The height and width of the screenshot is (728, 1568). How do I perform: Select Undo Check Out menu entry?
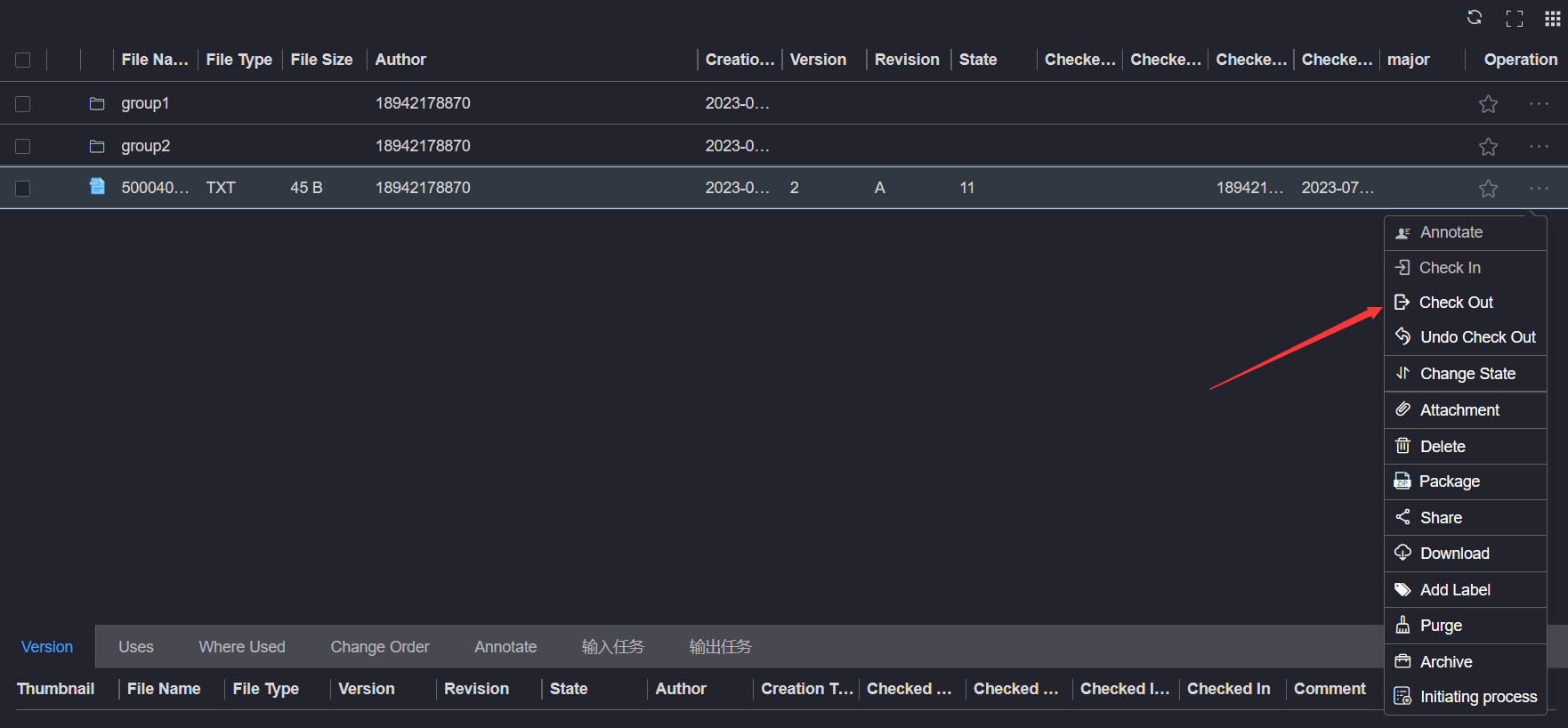(x=1466, y=337)
